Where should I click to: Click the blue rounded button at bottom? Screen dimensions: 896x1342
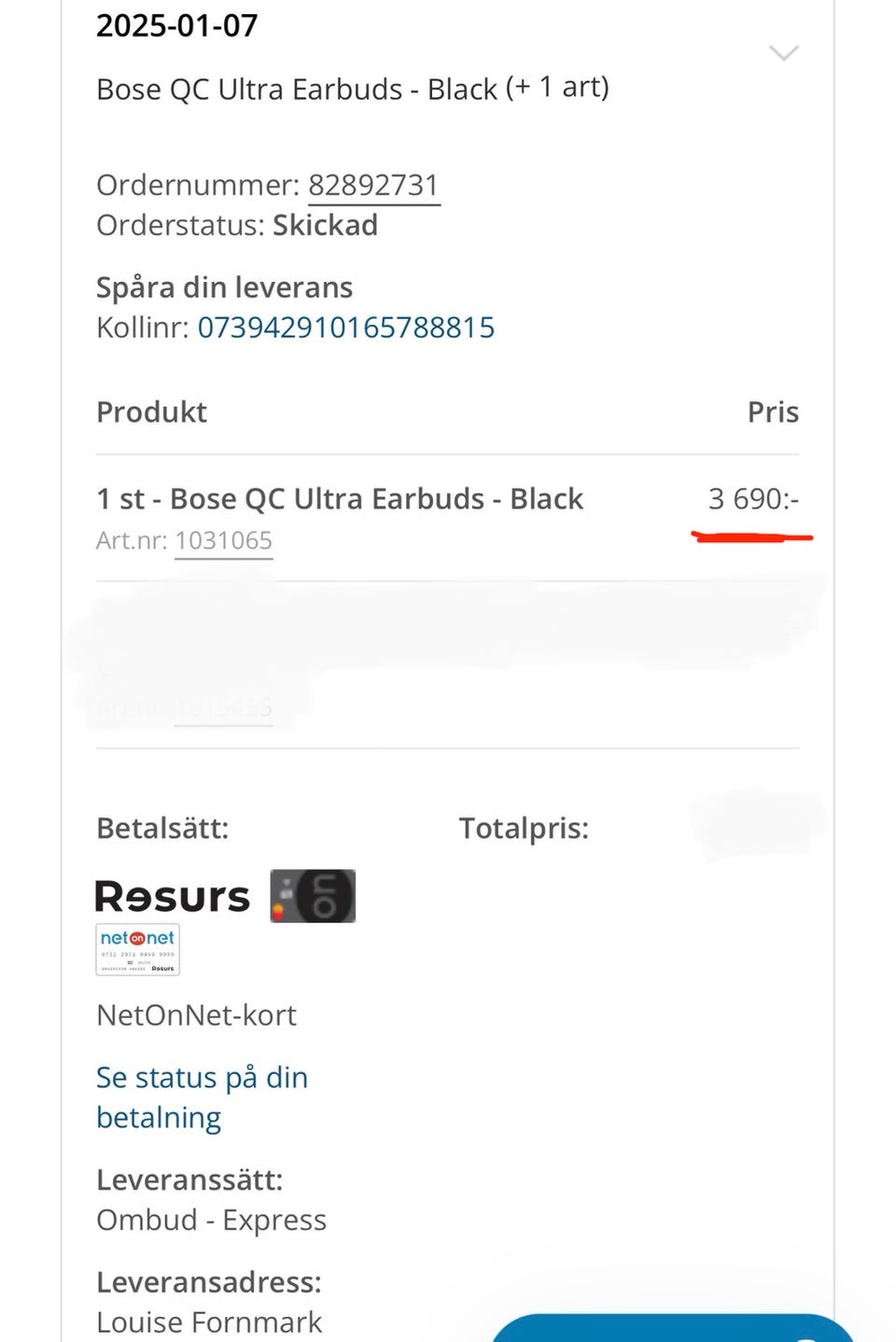(x=672, y=1329)
